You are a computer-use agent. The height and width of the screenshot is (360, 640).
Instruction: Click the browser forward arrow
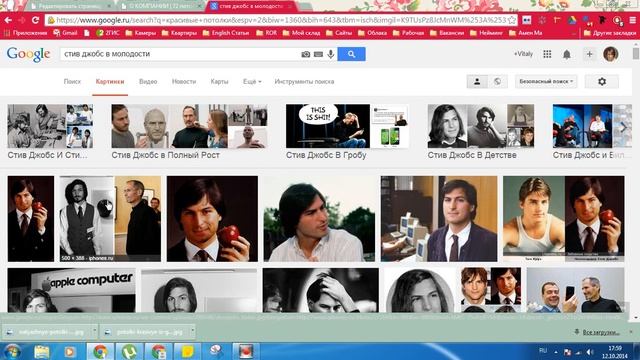[x=22, y=20]
